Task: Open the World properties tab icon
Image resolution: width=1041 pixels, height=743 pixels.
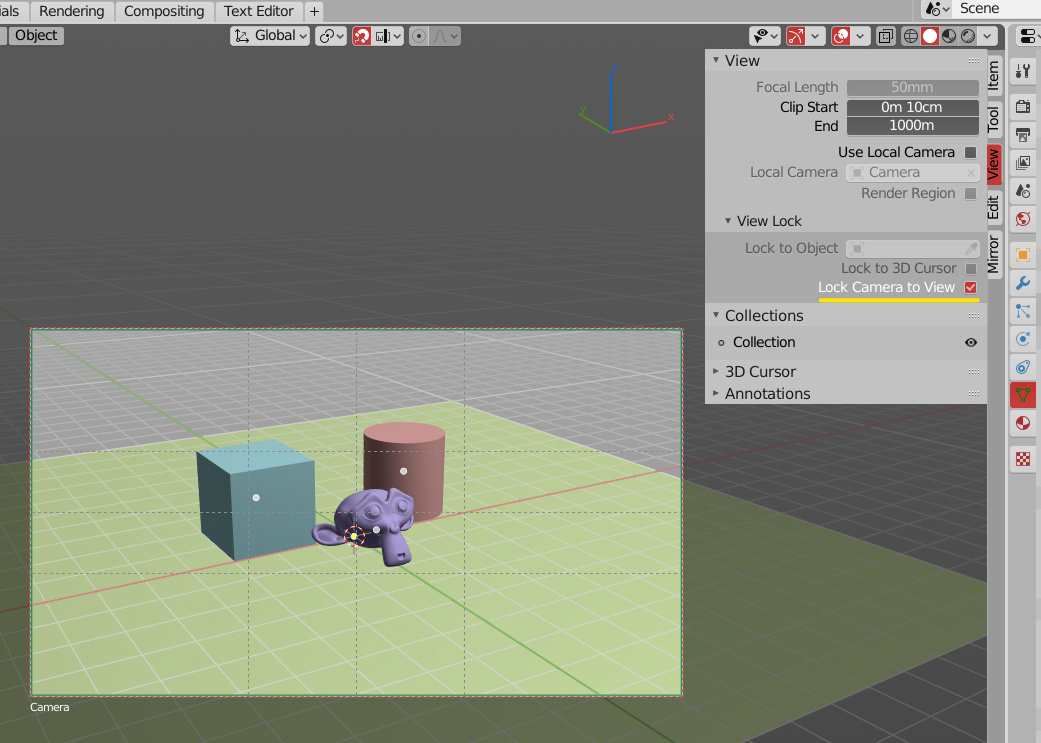Action: 1023,219
